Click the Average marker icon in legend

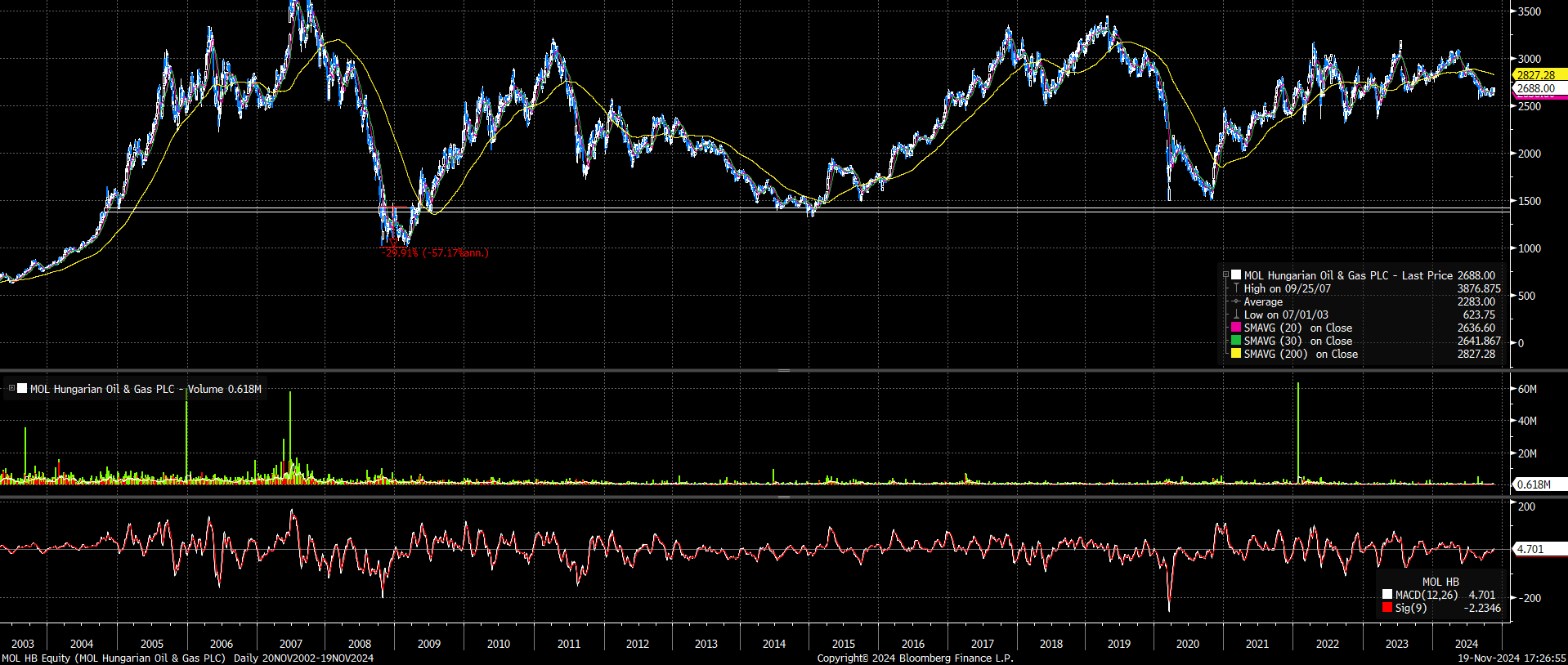tap(1236, 301)
